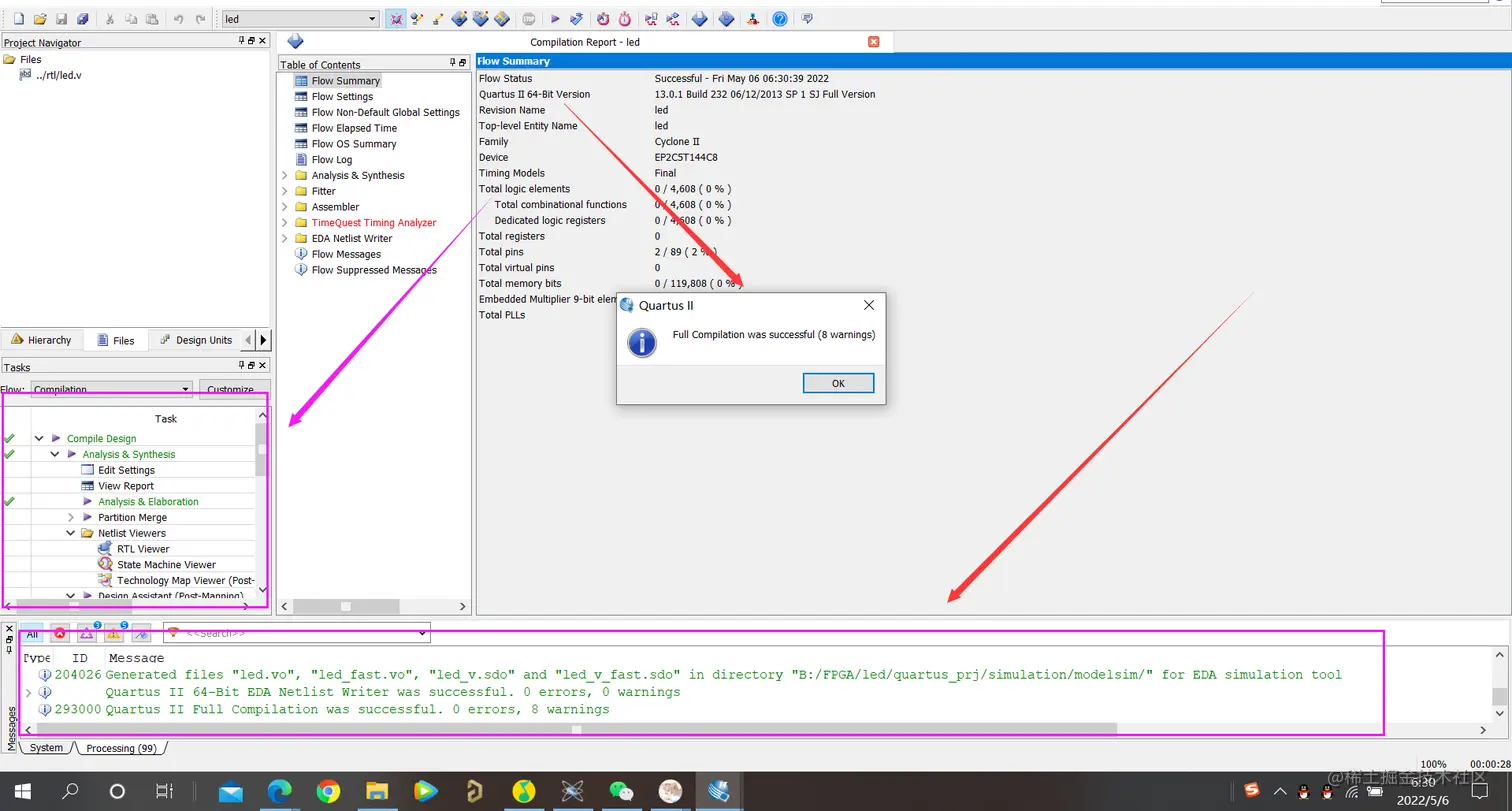Click the Start Compilation play icon

point(555,19)
